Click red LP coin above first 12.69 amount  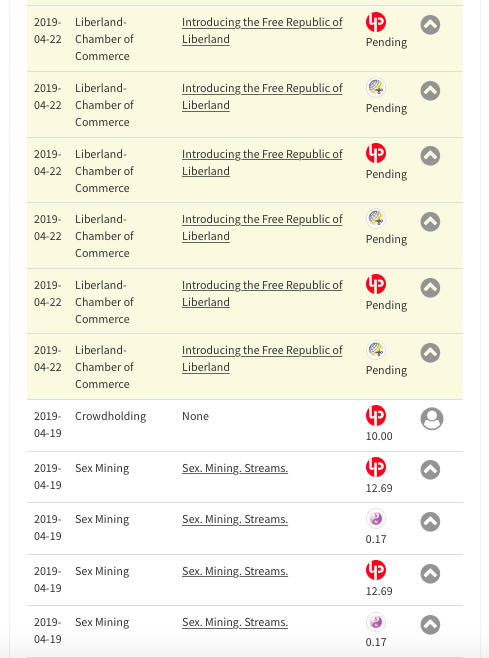click(x=376, y=467)
